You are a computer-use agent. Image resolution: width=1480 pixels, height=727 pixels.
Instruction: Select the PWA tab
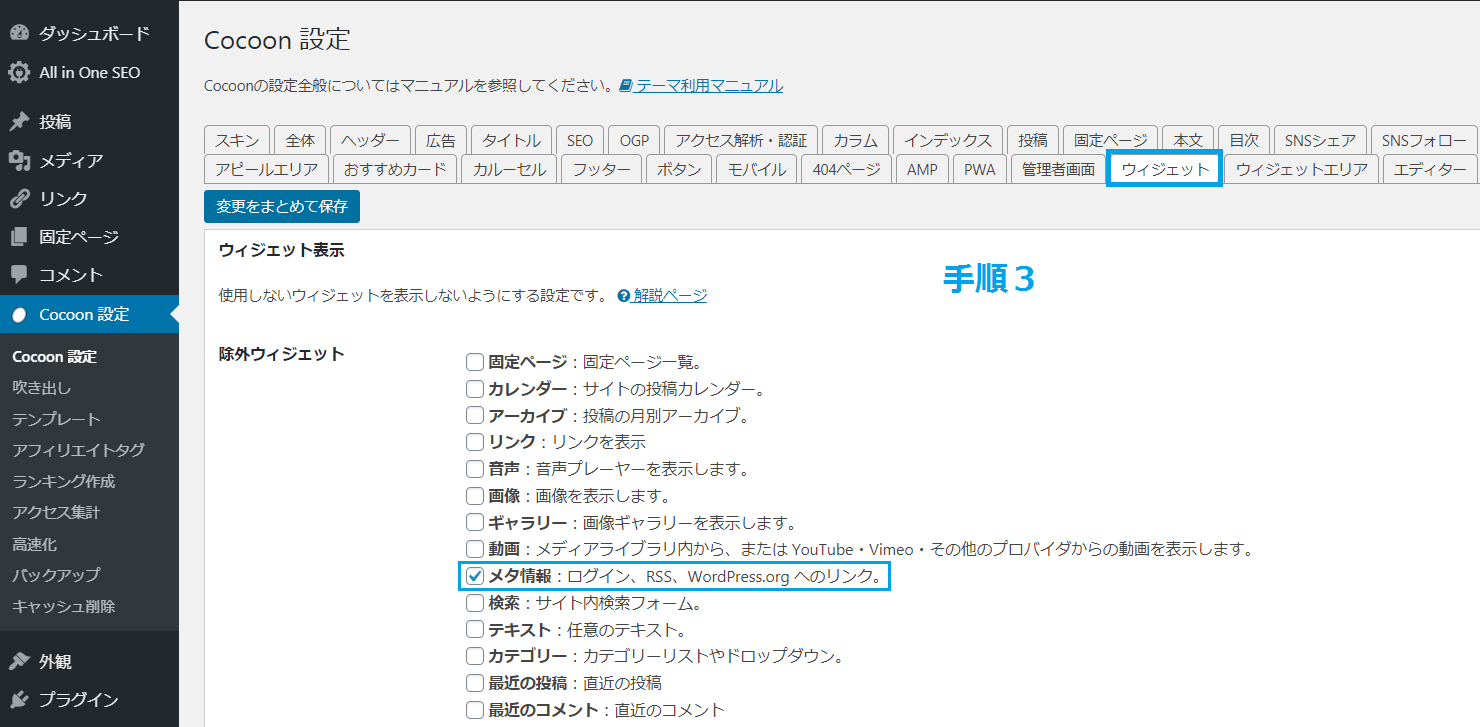coord(980,169)
